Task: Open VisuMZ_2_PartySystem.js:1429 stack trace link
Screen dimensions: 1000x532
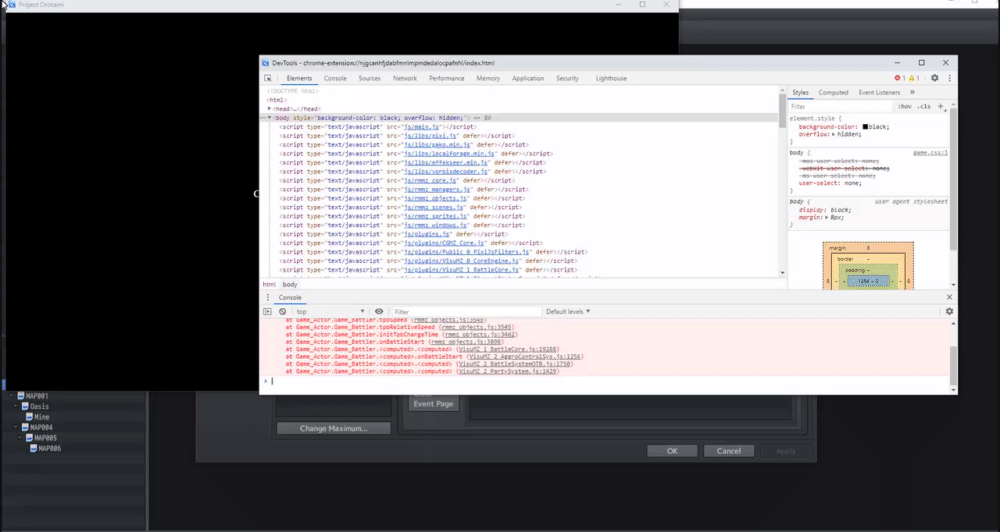Action: tap(508, 371)
